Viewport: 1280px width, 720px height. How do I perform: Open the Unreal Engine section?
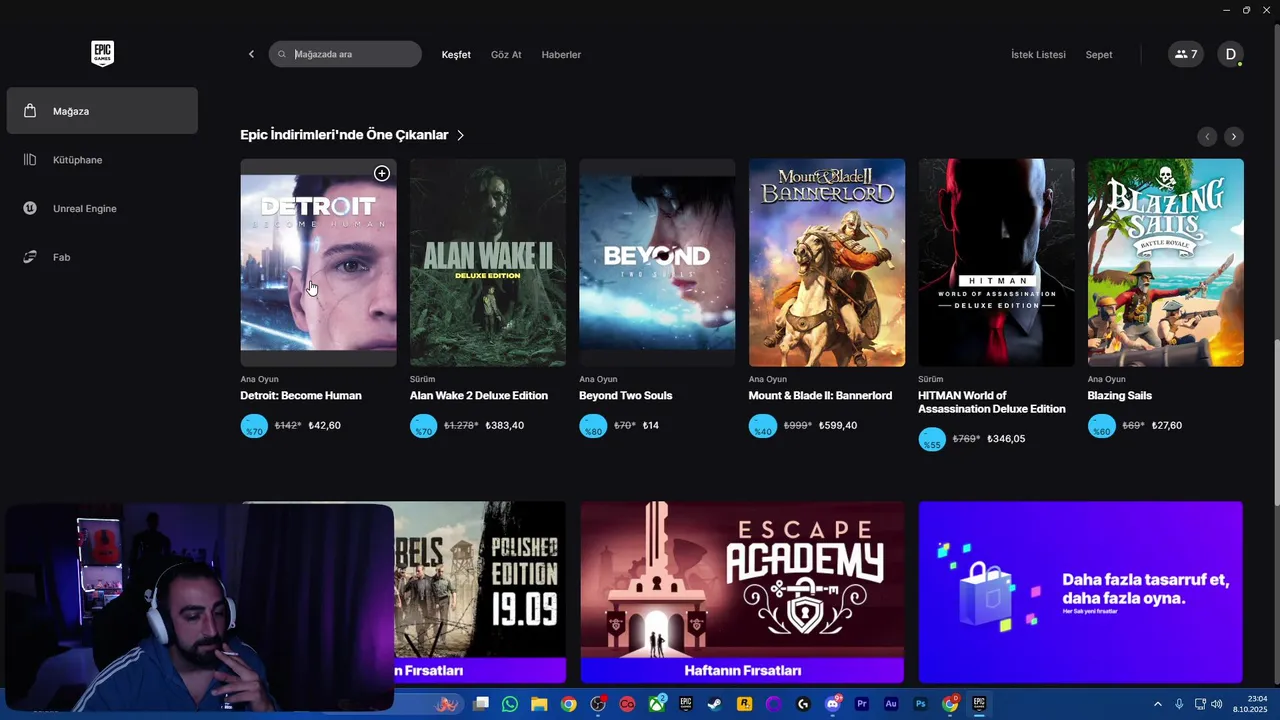tap(102, 208)
